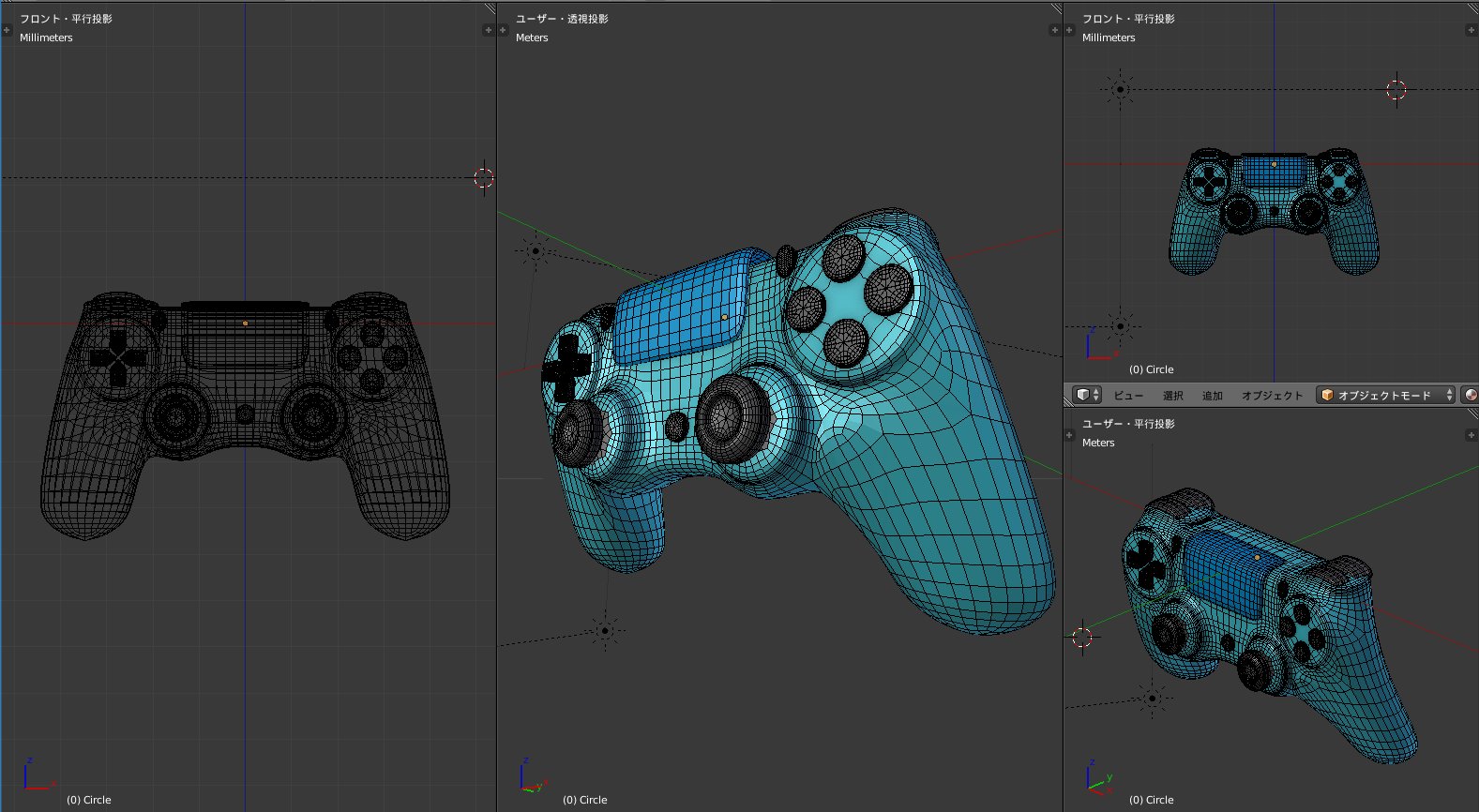Expand the properties region of the center perspective viewport

click(x=1054, y=30)
